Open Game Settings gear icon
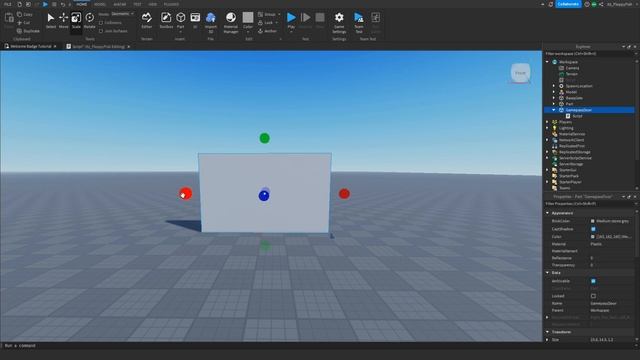Screen dimensions: 640x360 (339, 18)
